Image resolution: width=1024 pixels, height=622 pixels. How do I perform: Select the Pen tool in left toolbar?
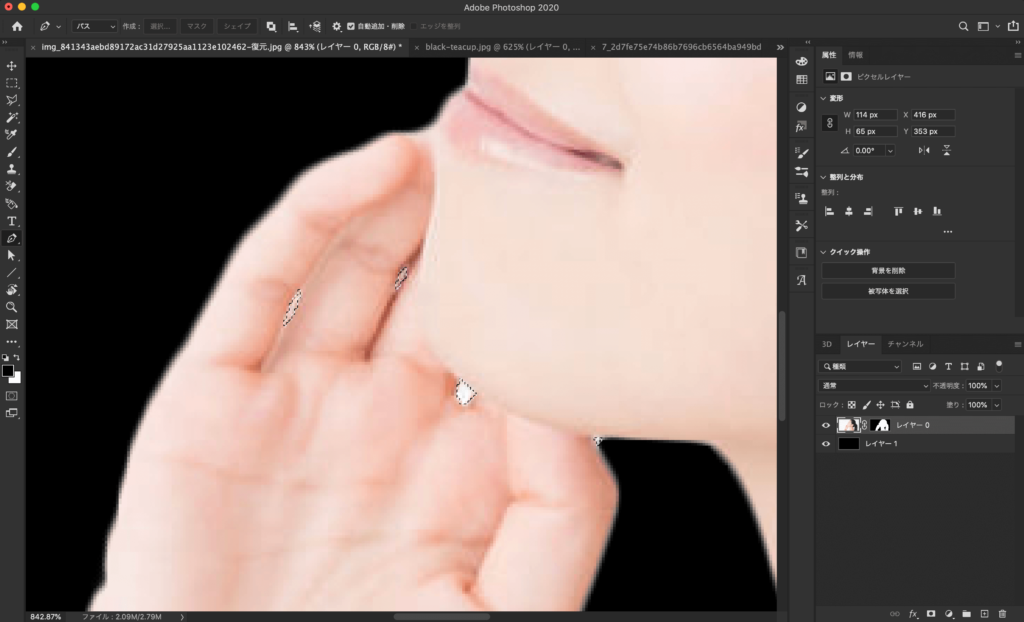coord(12,238)
